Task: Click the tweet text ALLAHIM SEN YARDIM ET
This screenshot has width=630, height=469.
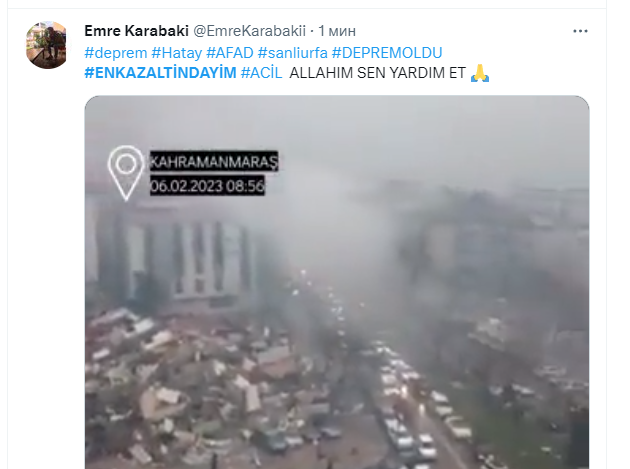Action: [377, 73]
